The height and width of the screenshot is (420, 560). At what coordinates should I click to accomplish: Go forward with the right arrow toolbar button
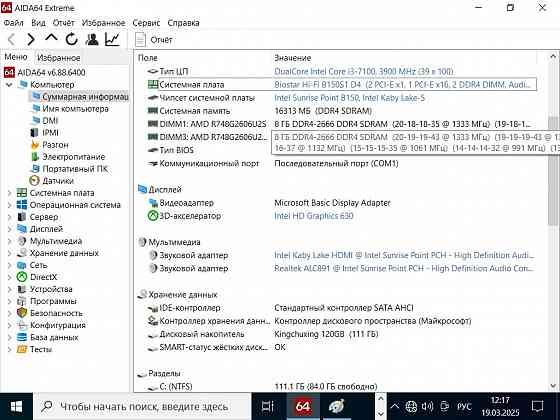pos(31,39)
